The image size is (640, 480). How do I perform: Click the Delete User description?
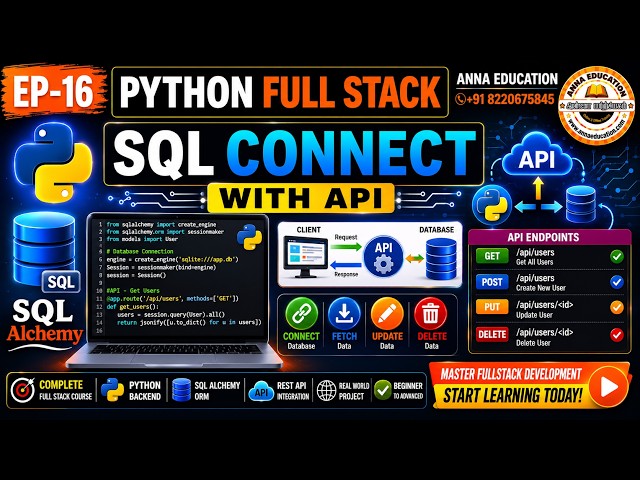533,343
